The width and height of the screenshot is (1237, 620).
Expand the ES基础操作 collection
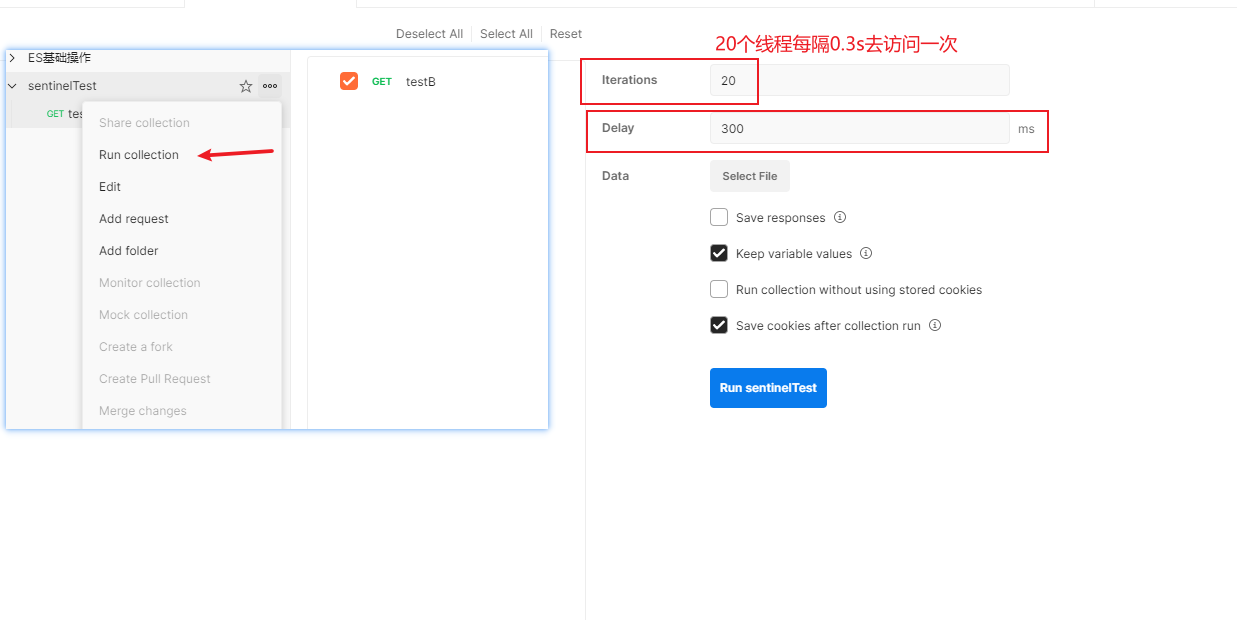tap(12, 58)
